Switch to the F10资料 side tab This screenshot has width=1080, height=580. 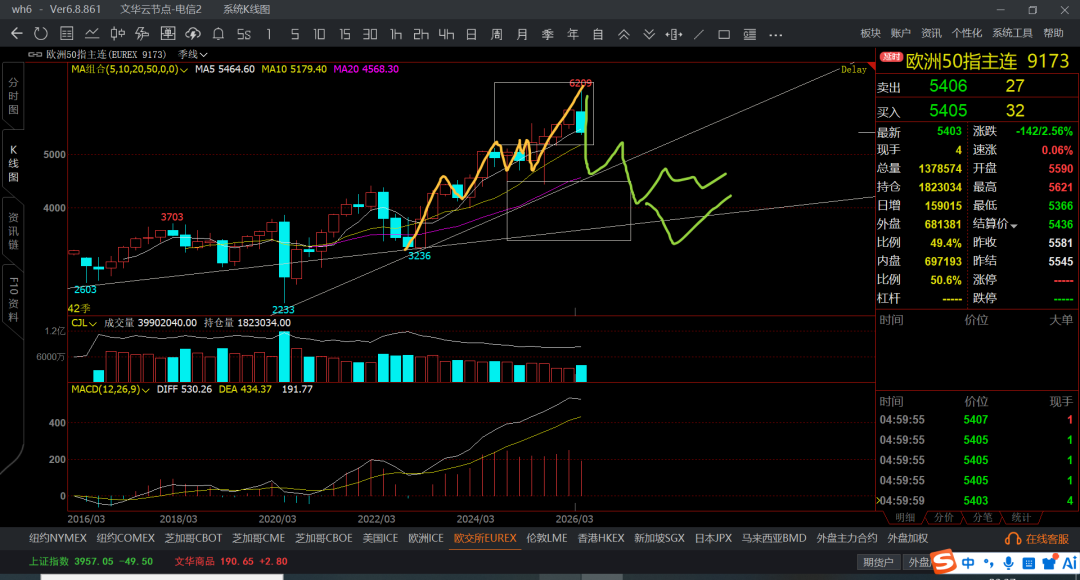pyautogui.click(x=13, y=299)
